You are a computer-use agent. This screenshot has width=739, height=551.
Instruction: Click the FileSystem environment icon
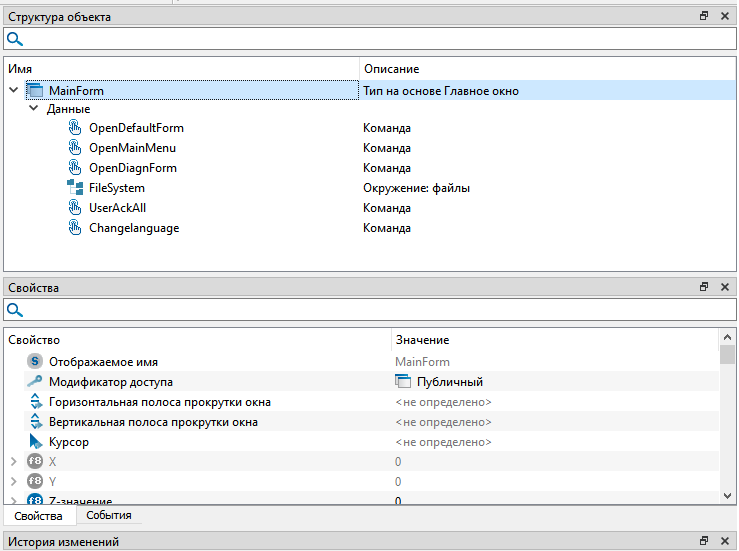point(75,188)
